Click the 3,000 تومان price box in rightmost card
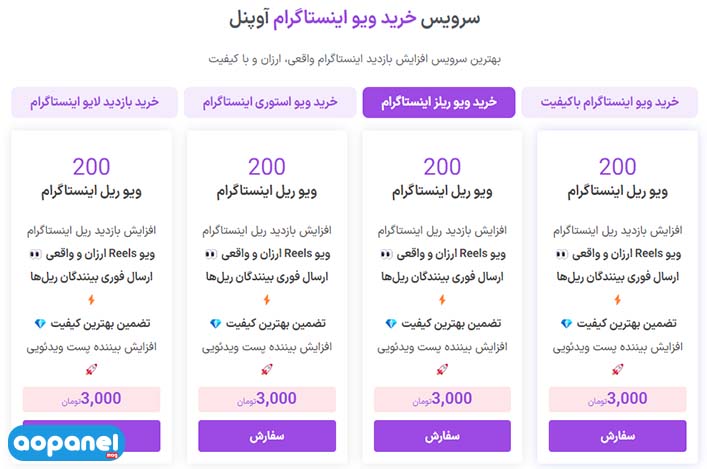Image resolution: width=707 pixels, height=469 pixels. [x=617, y=399]
